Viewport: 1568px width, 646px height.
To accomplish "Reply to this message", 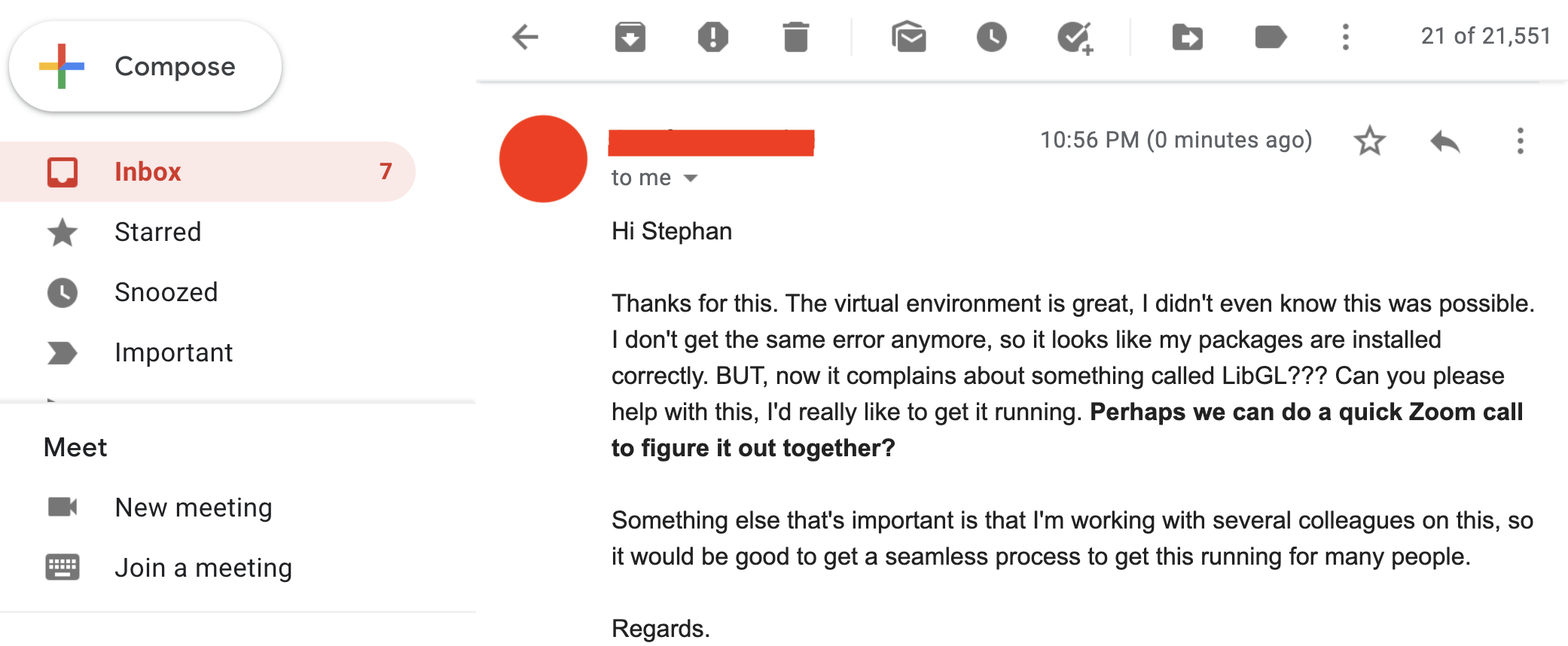I will (1444, 141).
